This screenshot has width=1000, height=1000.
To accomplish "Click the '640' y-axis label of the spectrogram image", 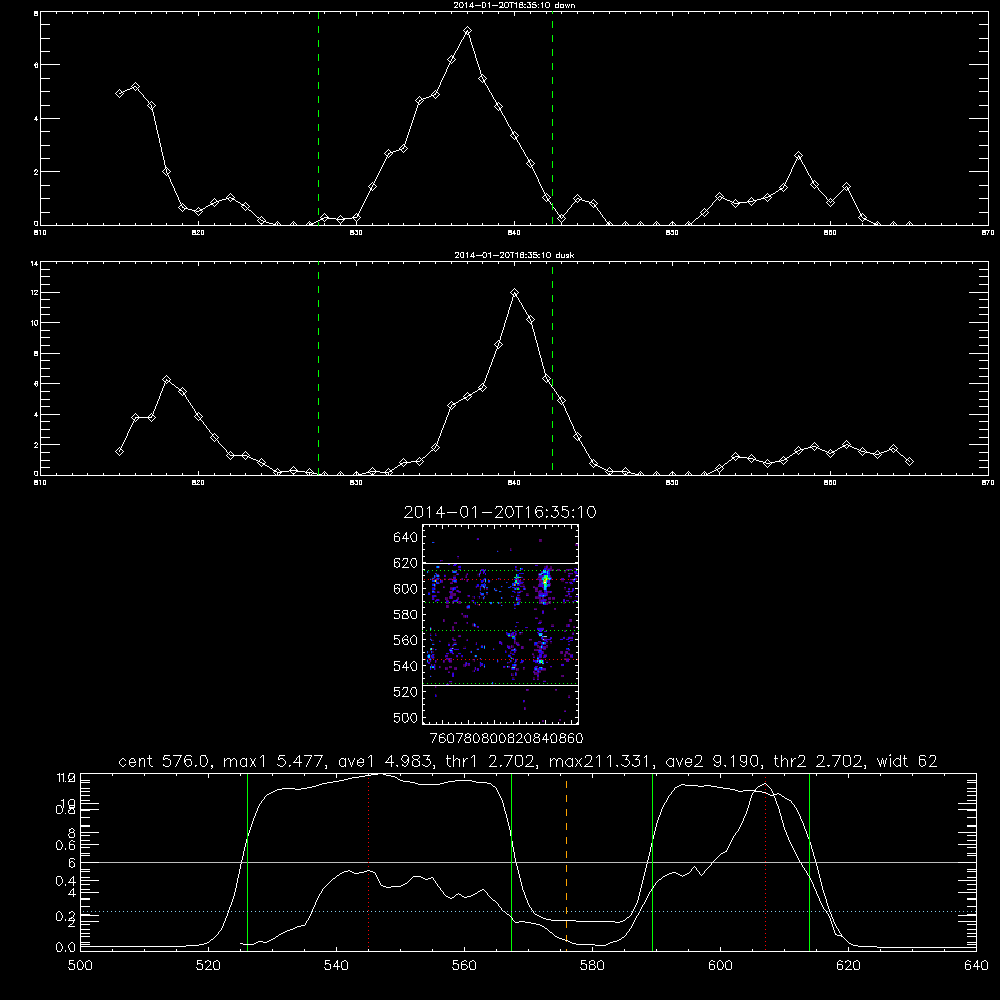I will click(x=406, y=537).
